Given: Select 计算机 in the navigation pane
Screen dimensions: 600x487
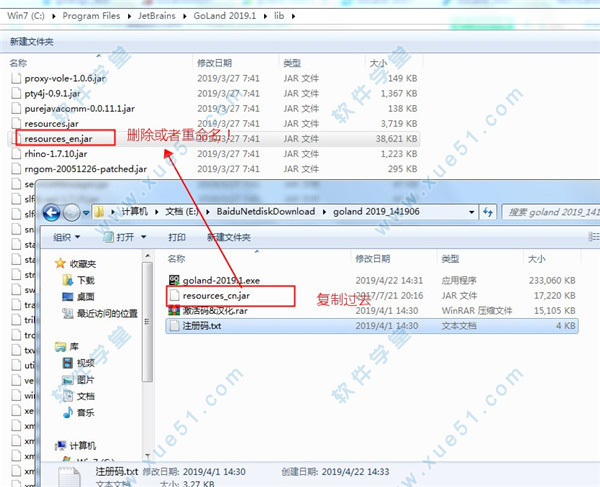Looking at the screenshot, I should pyautogui.click(x=75, y=445).
